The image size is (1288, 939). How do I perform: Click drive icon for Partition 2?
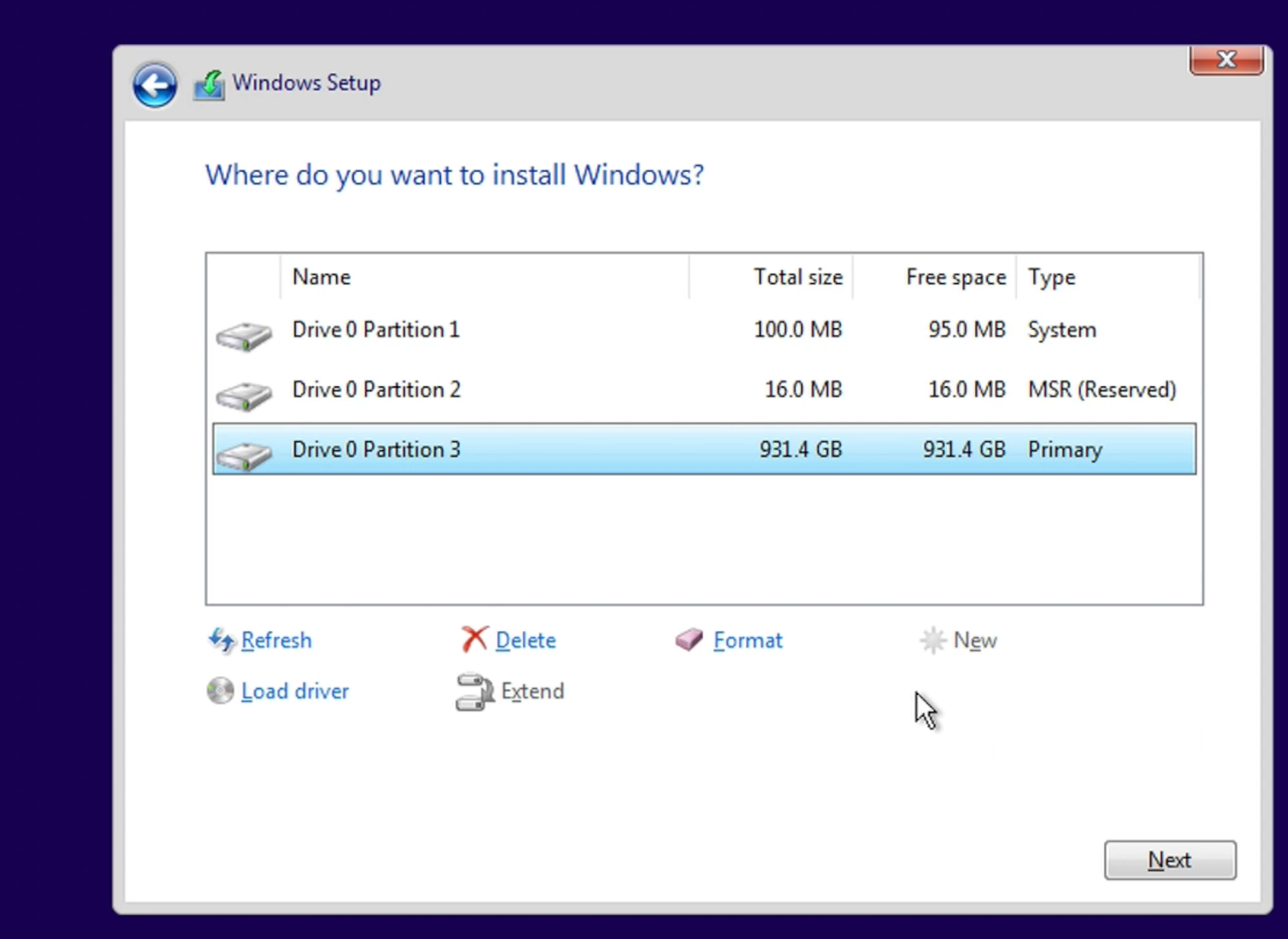click(x=244, y=396)
